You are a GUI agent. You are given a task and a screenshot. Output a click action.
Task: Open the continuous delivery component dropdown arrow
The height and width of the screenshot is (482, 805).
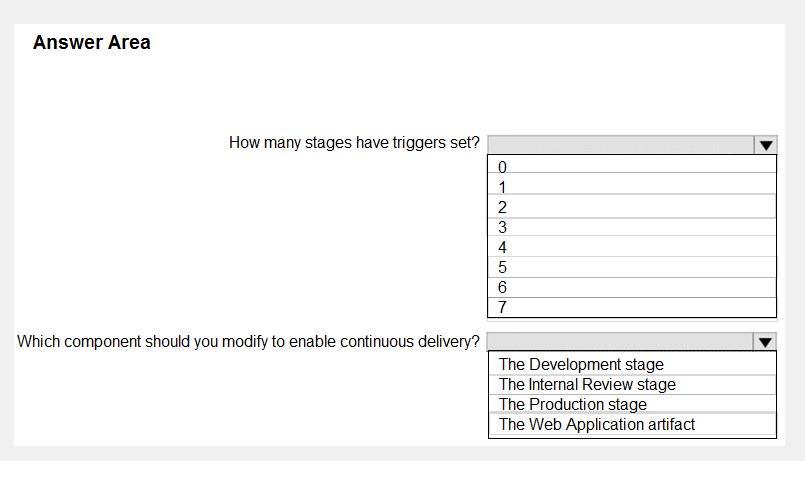[765, 342]
